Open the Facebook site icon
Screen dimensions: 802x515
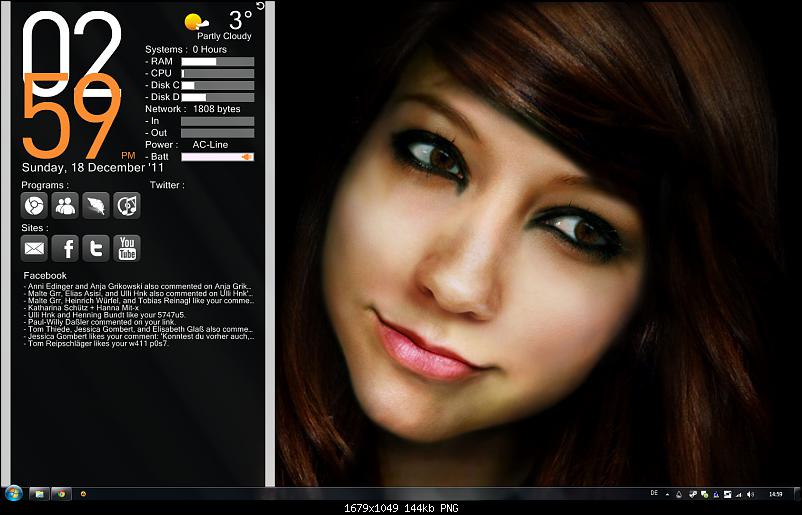click(x=65, y=248)
